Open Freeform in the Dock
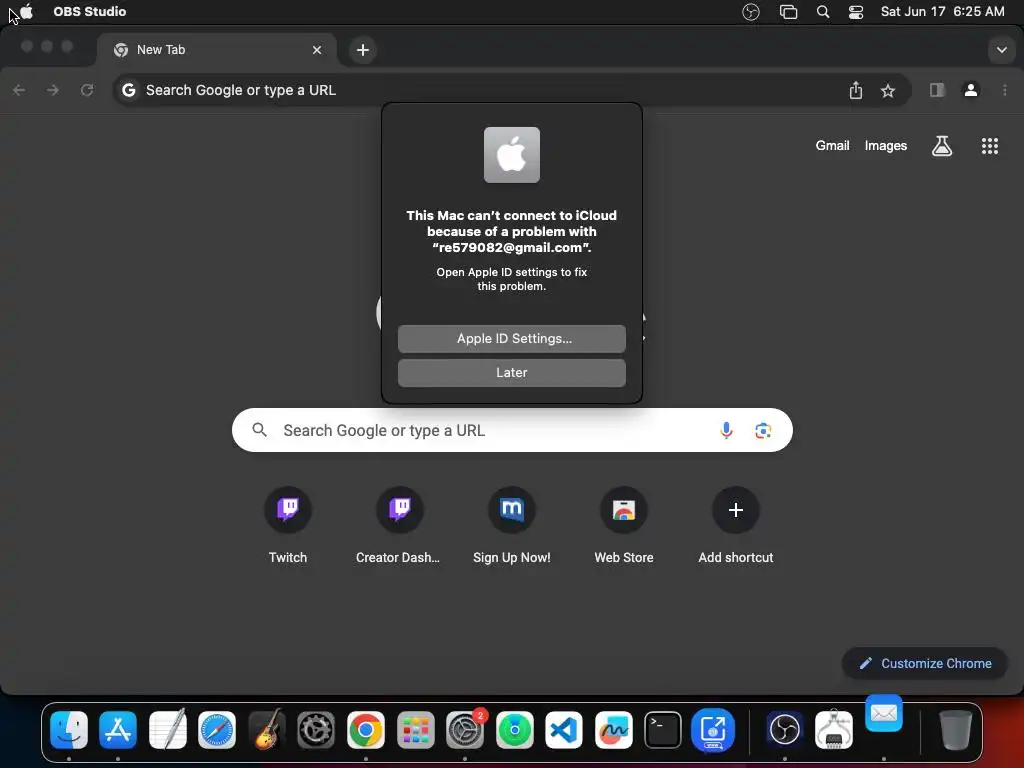The width and height of the screenshot is (1024, 768). 614,729
